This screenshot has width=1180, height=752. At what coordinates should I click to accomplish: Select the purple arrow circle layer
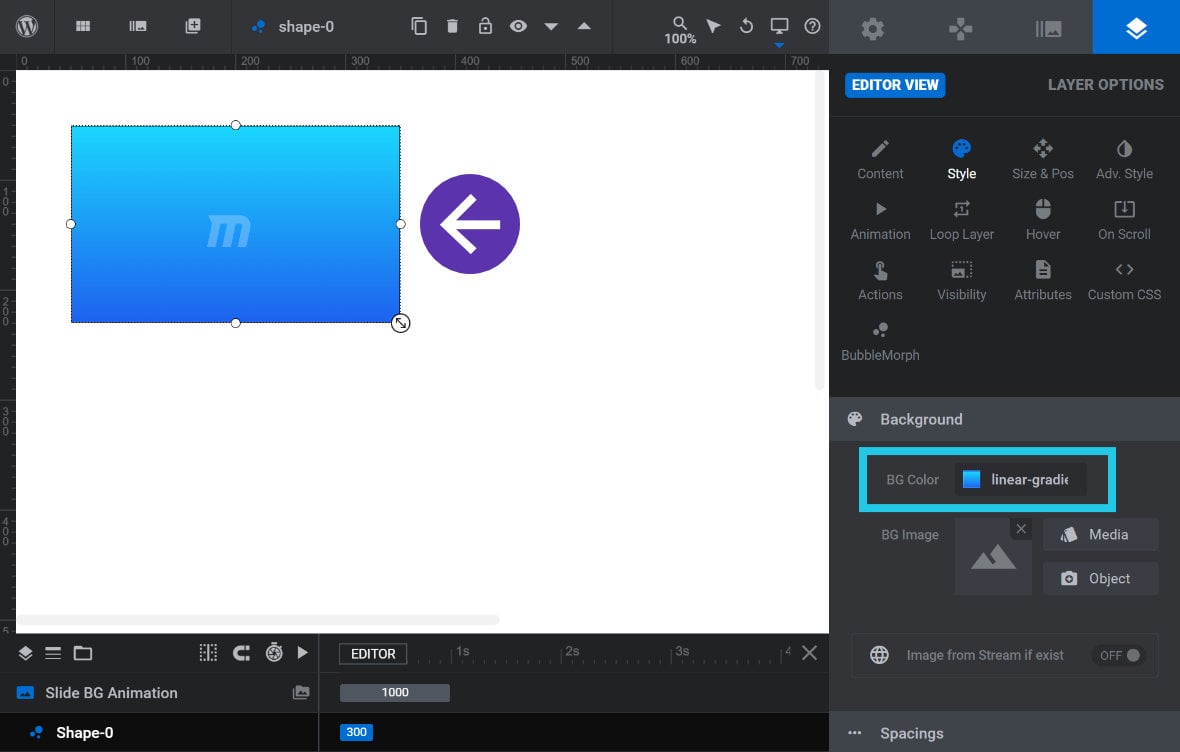pyautogui.click(x=470, y=224)
